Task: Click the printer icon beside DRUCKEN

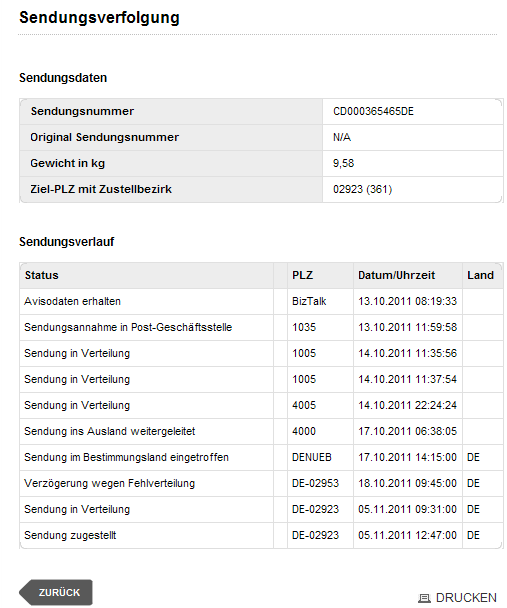Action: 424,598
